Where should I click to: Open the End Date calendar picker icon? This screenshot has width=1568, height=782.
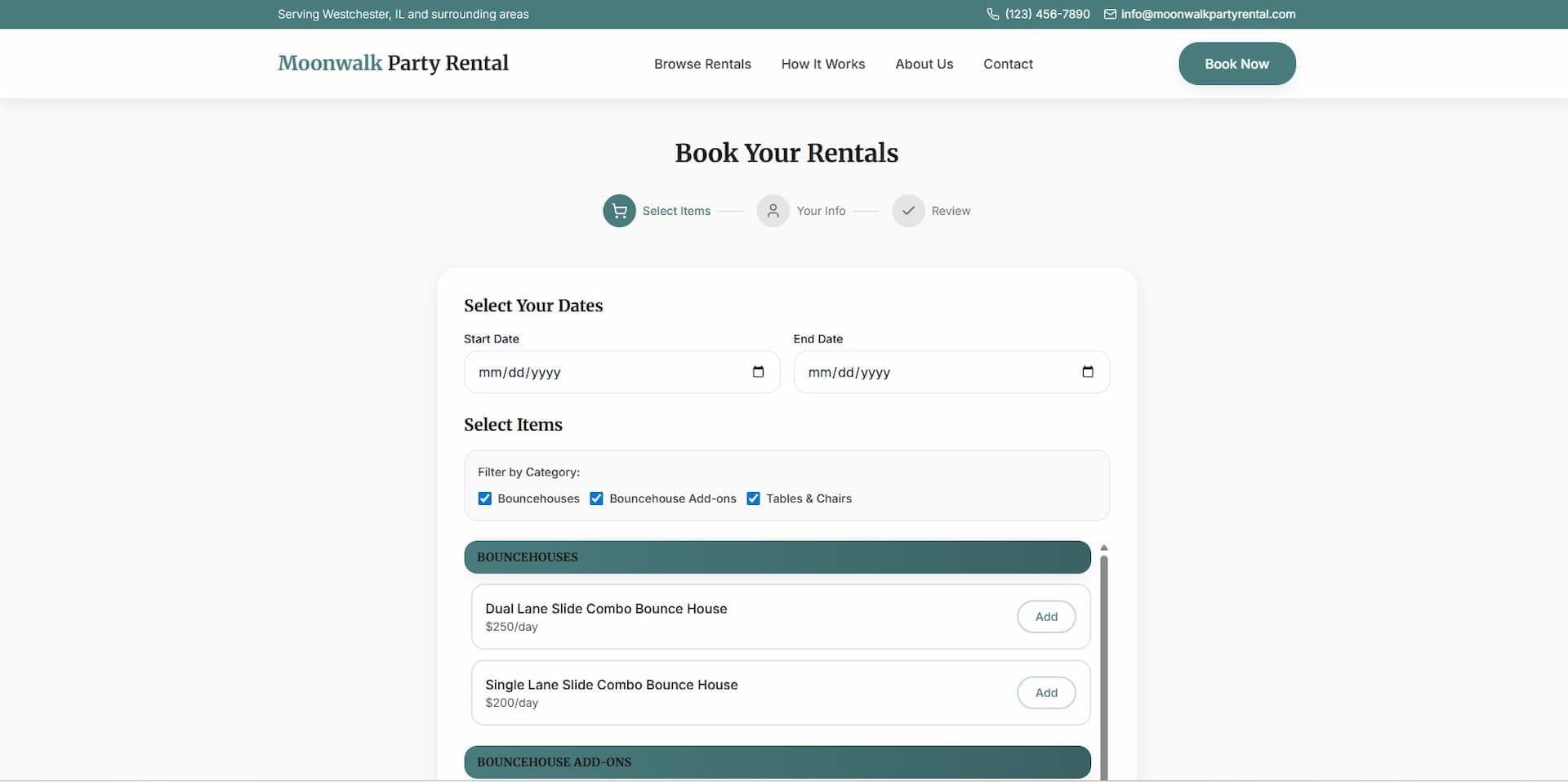(1087, 372)
